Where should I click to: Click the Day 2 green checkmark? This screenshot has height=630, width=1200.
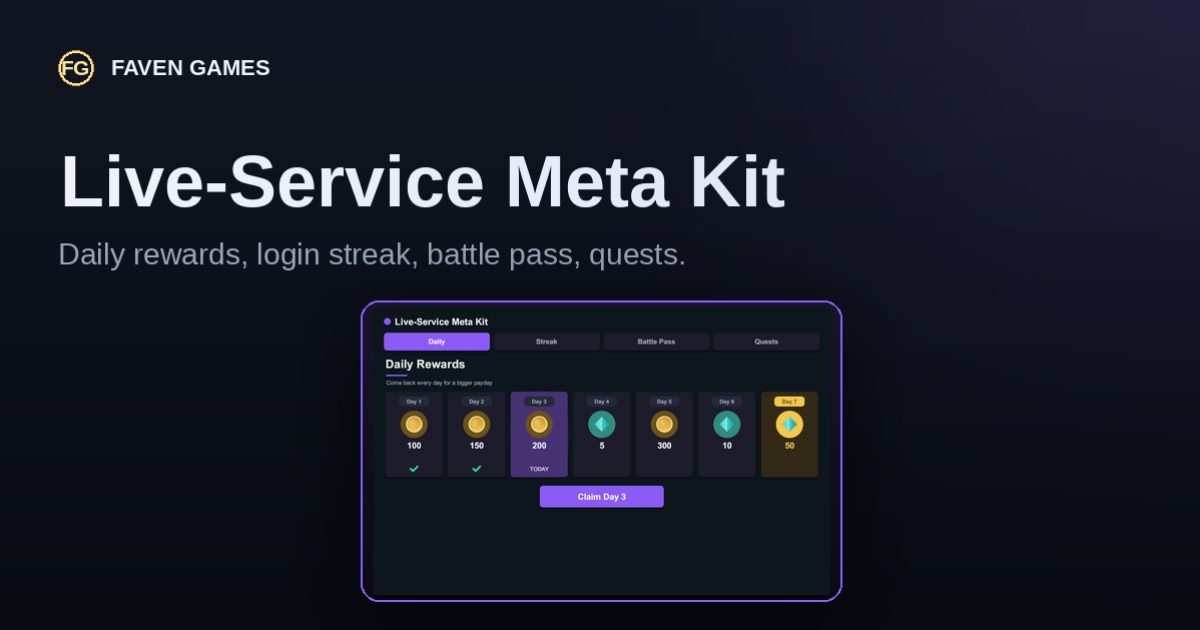(476, 468)
